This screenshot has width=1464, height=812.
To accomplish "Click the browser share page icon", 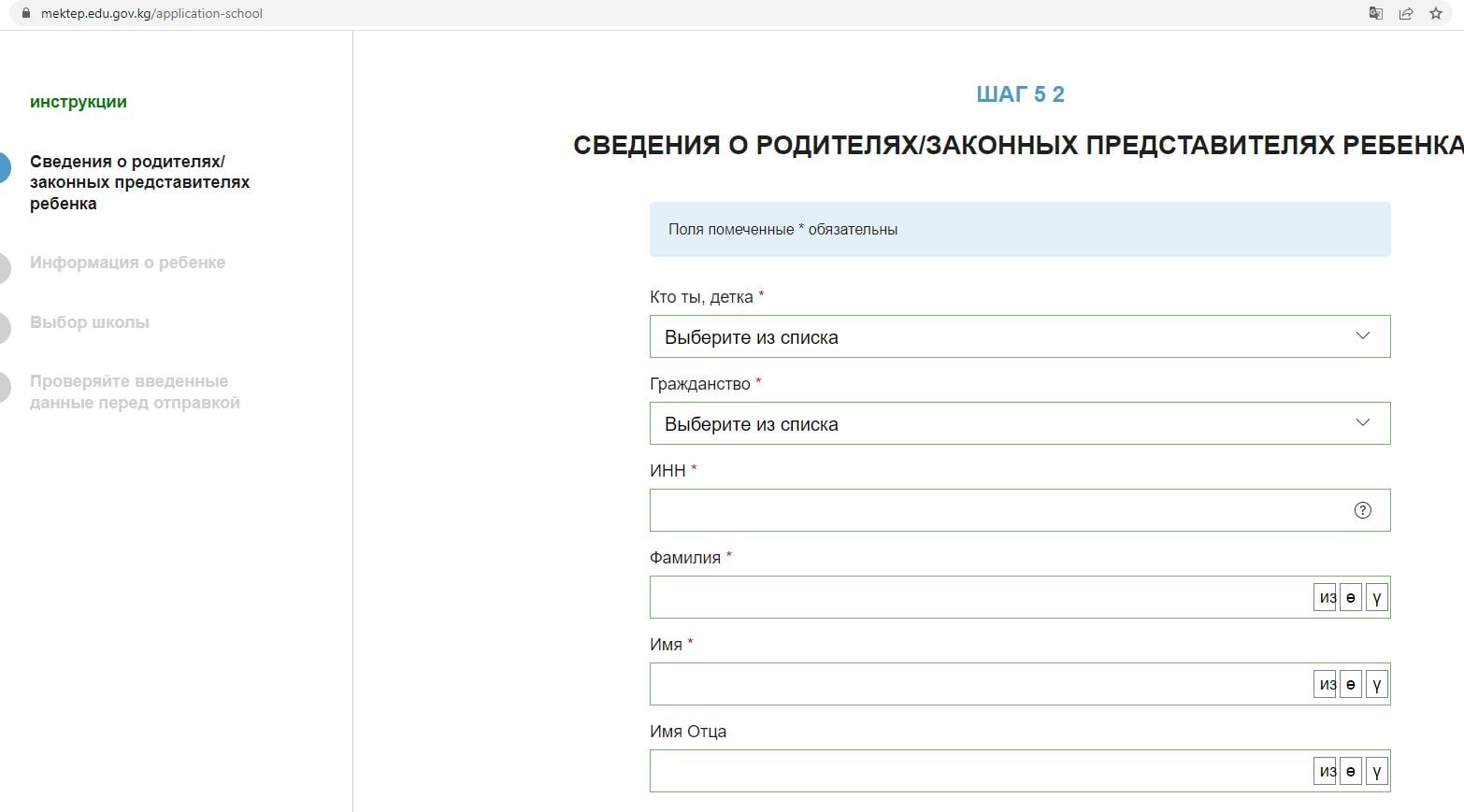I will (1405, 13).
